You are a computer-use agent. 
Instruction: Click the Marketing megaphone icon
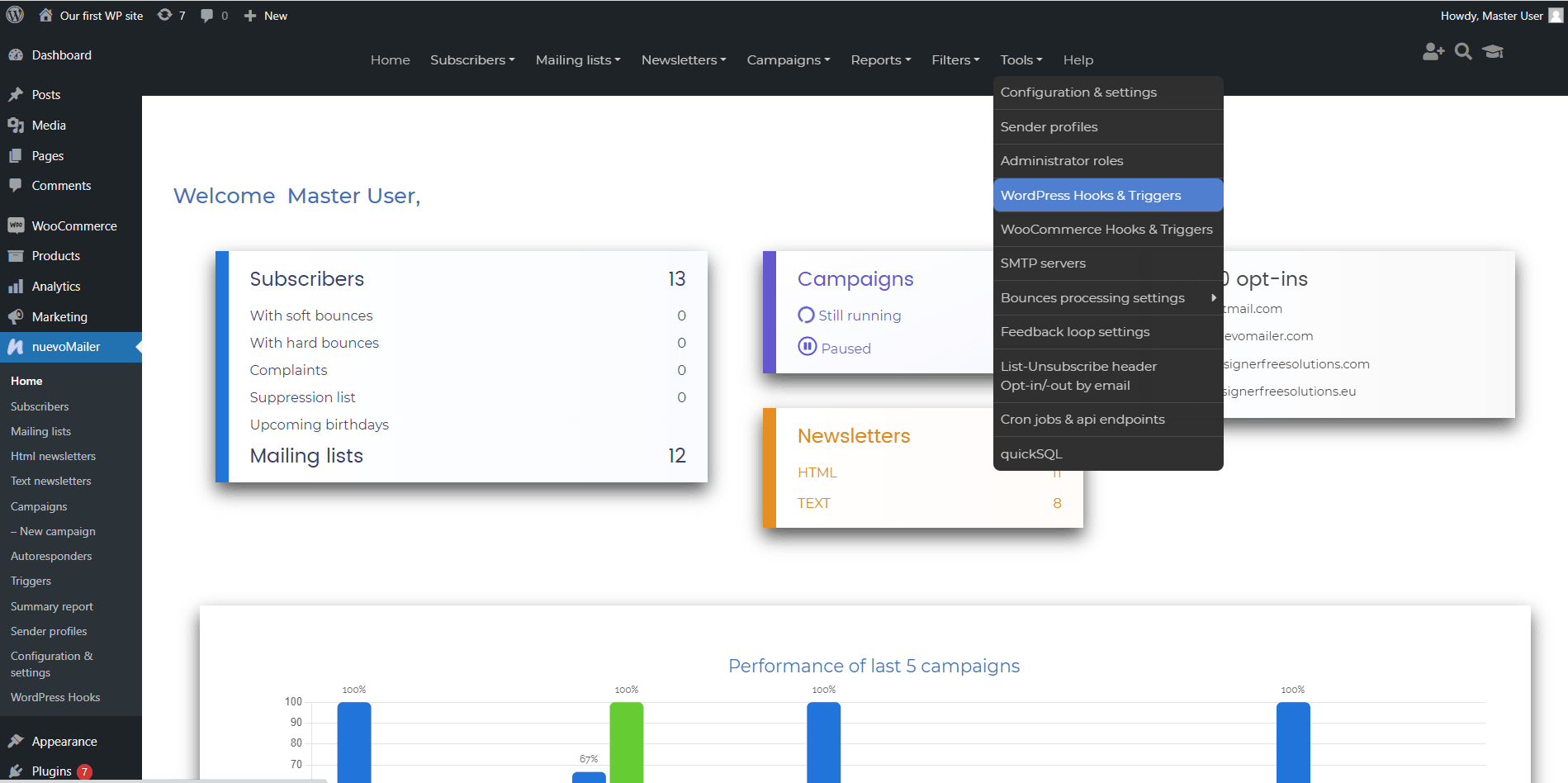pyautogui.click(x=16, y=316)
